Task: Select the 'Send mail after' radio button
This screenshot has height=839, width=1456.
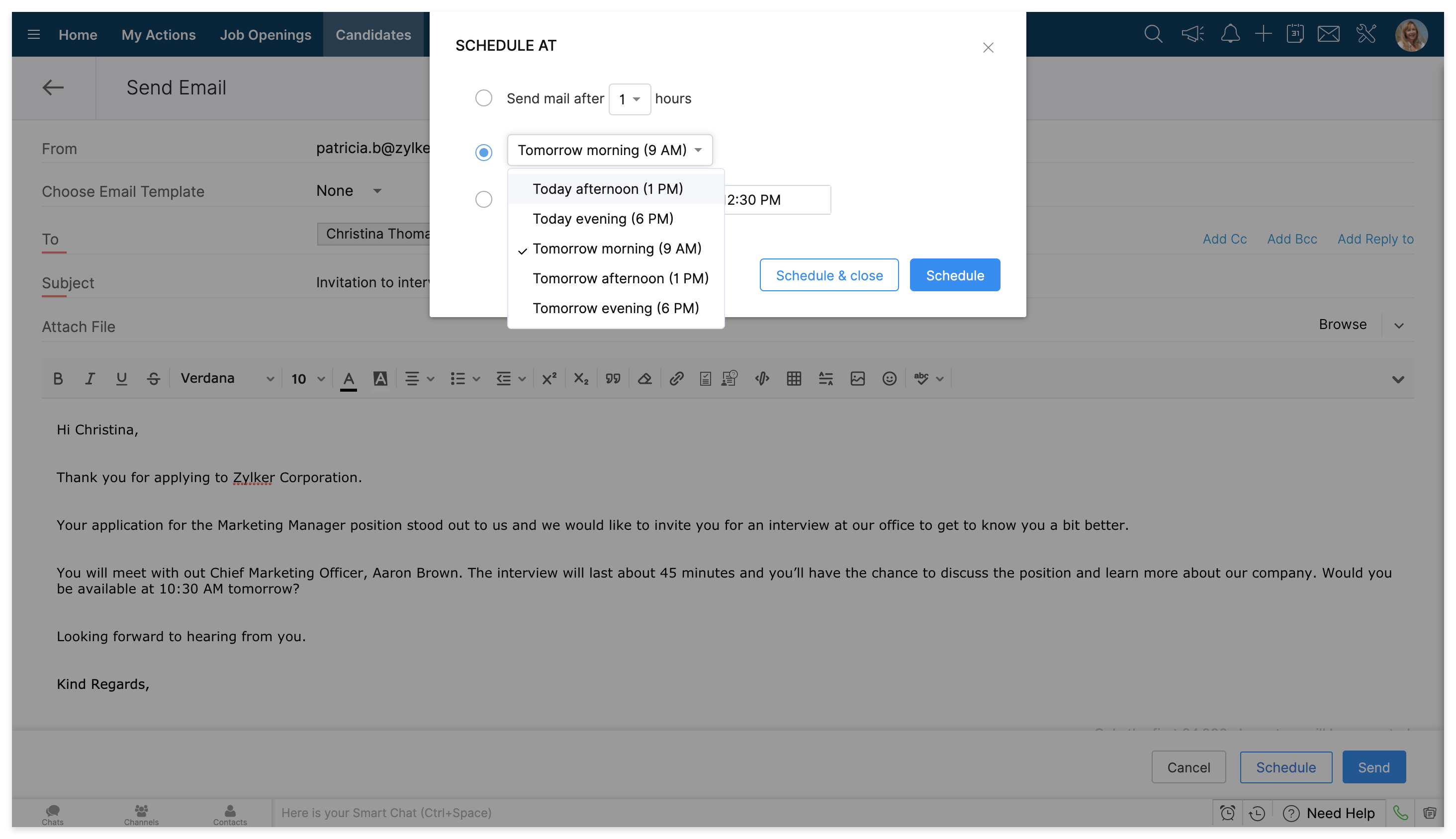Action: point(484,98)
